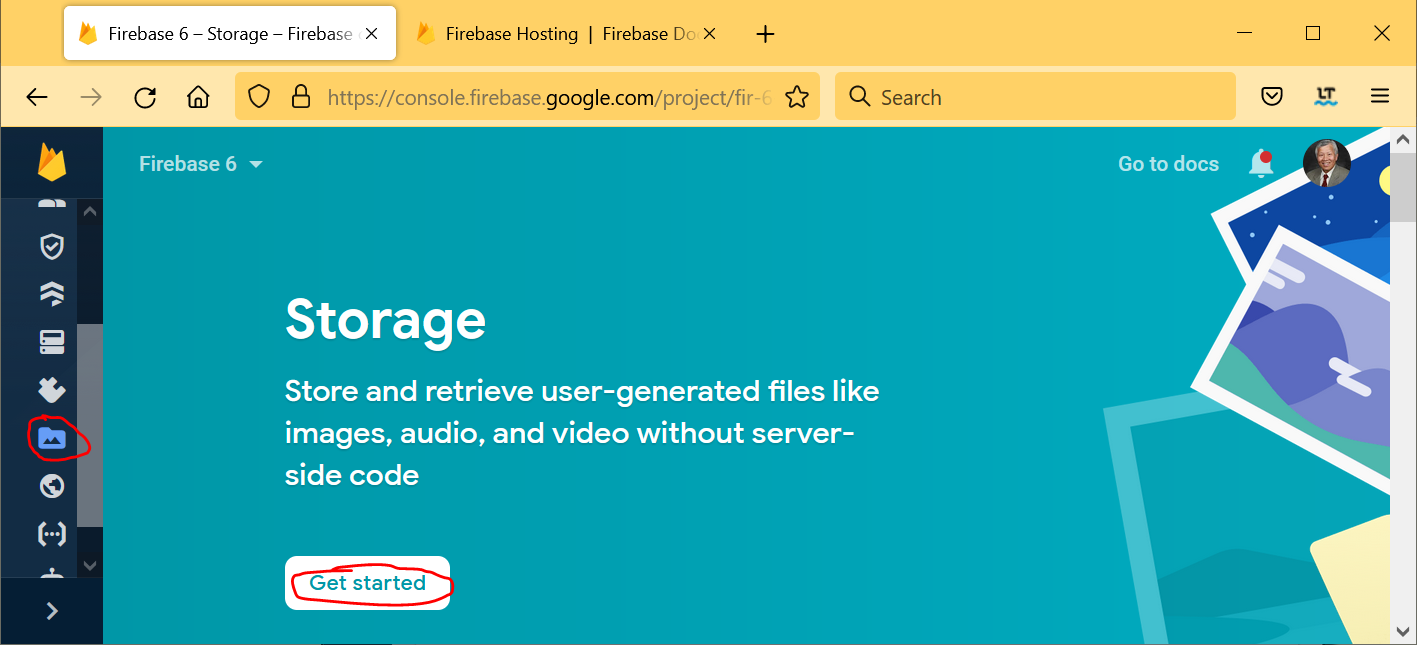The width and height of the screenshot is (1417, 645).
Task: Click the App Check shield icon in sidebar
Action: pos(51,246)
